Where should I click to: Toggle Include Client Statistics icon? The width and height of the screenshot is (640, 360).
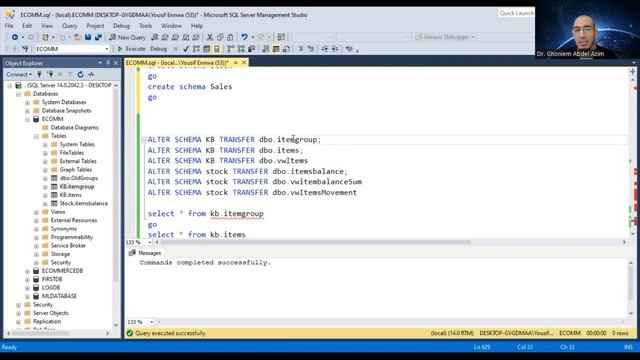(251, 49)
